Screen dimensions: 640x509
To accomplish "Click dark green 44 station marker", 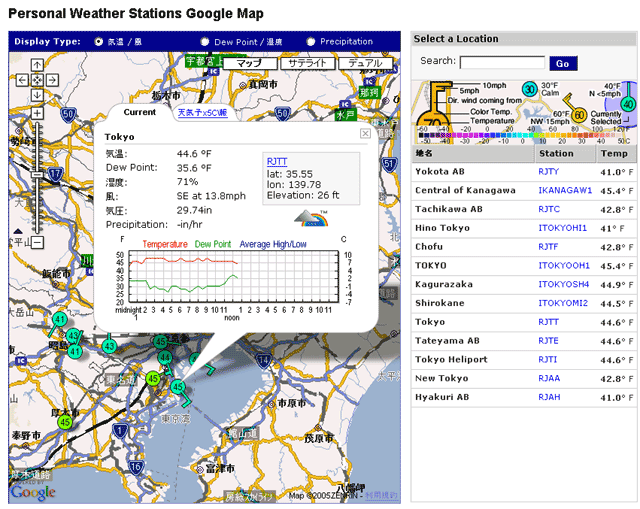I will tap(165, 358).
